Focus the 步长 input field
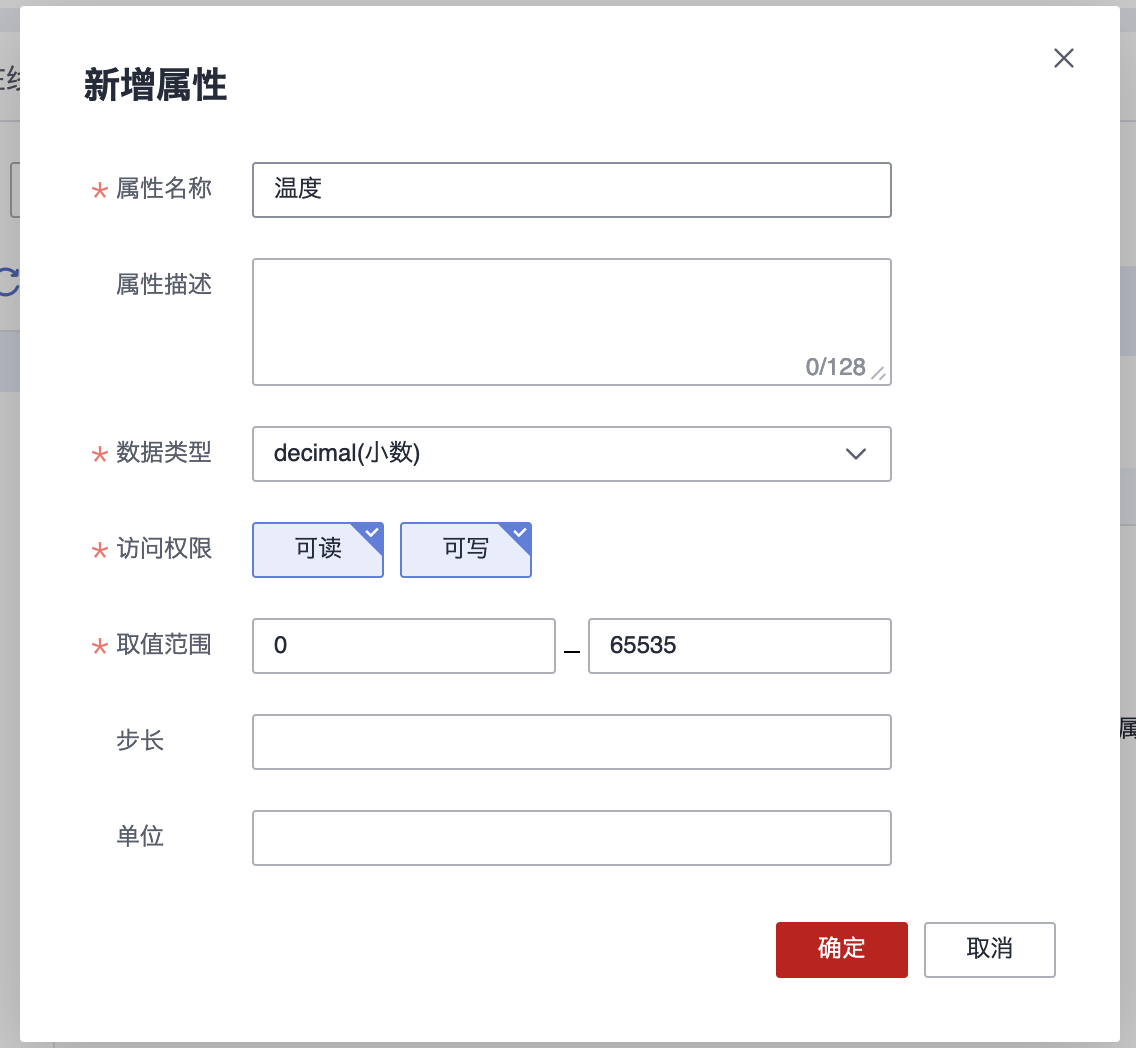The height and width of the screenshot is (1048, 1136). pos(571,742)
